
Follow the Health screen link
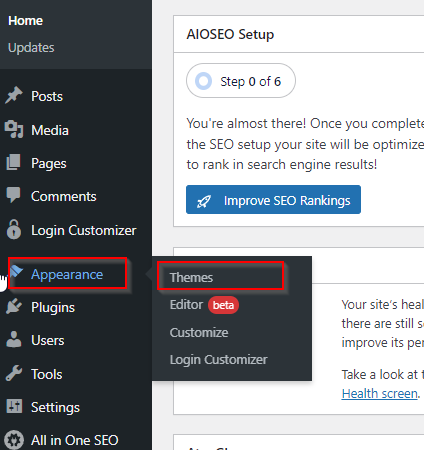point(380,394)
